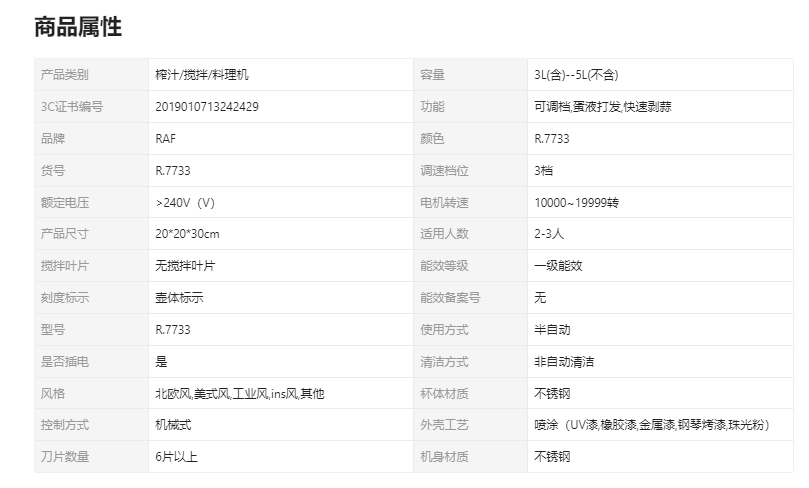Click the capacity value 3L(含)--5L(不含)
This screenshot has height=488, width=809.
(576, 75)
